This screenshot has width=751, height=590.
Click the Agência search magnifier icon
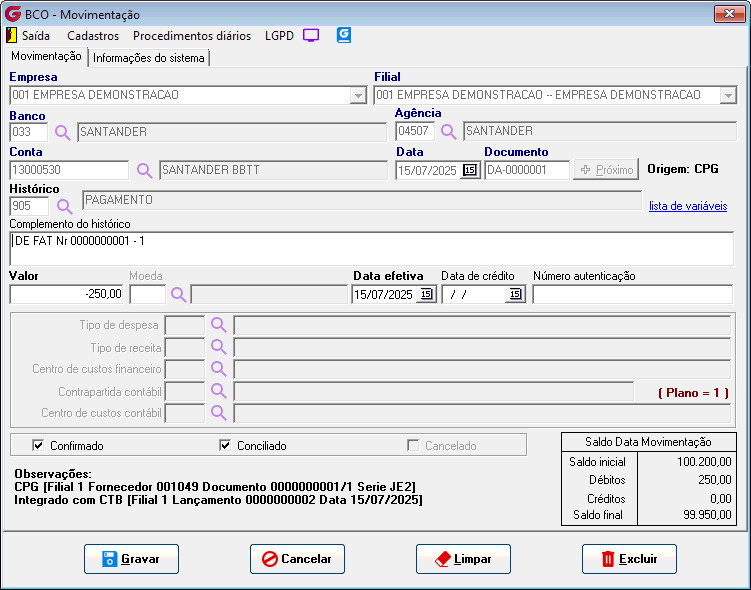448,131
